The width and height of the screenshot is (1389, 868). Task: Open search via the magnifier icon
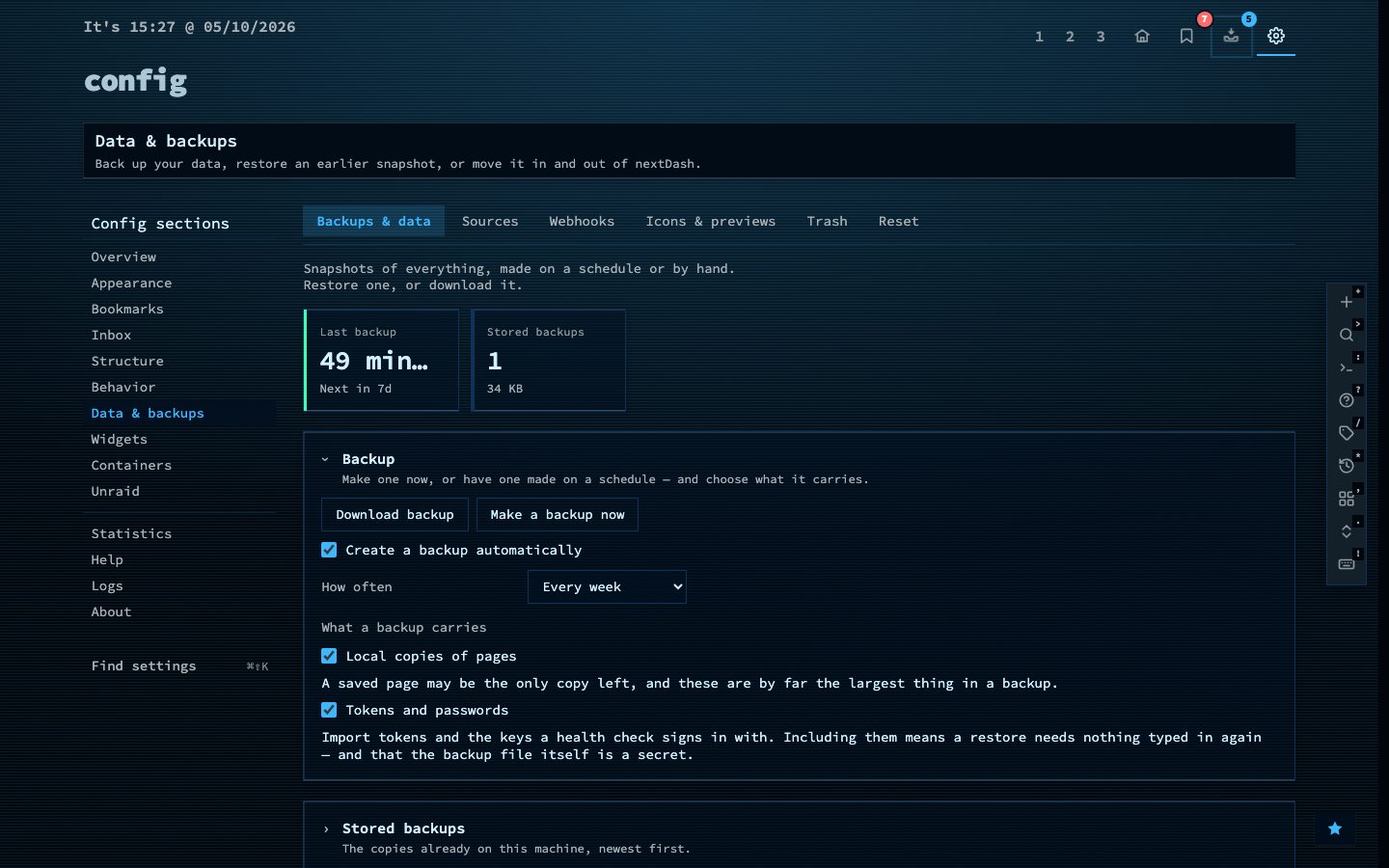click(x=1347, y=335)
